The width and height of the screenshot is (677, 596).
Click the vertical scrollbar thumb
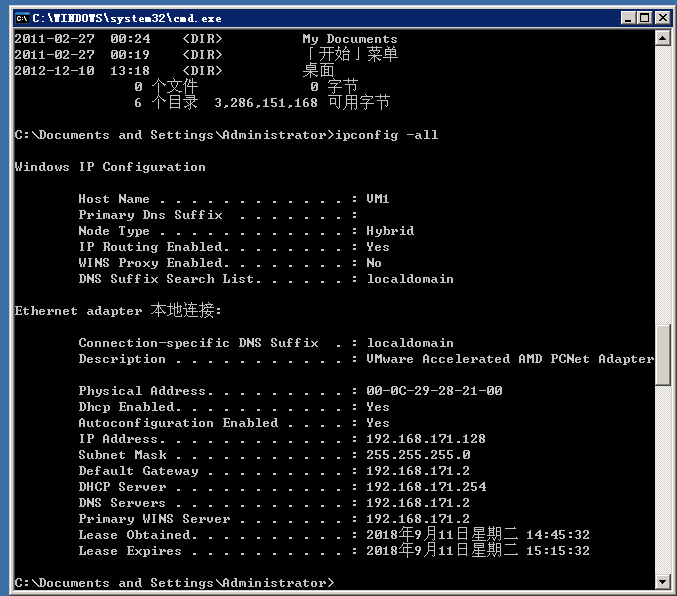(x=662, y=355)
